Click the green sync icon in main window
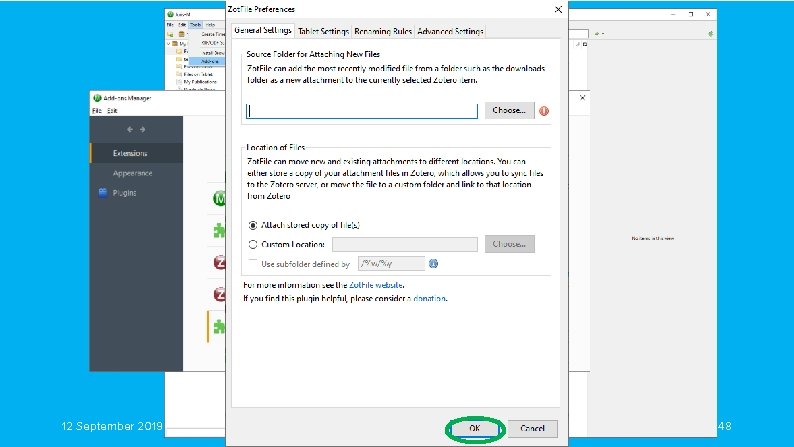Viewport: 794px width, 447px height. [710, 34]
